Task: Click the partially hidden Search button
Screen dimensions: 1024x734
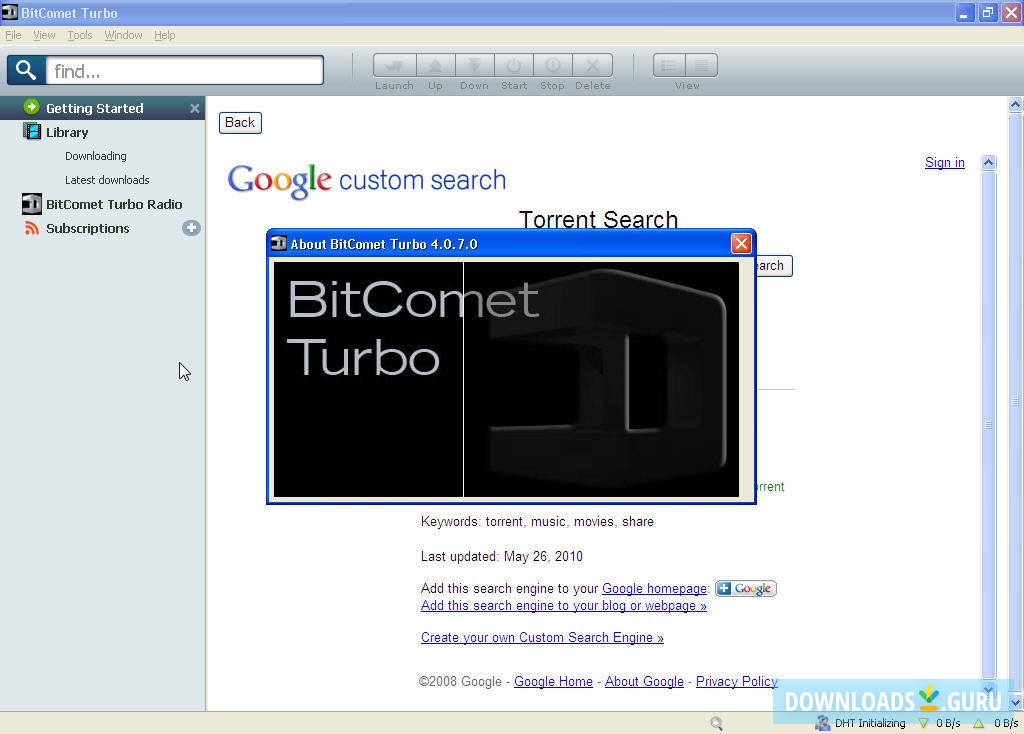Action: (775, 266)
